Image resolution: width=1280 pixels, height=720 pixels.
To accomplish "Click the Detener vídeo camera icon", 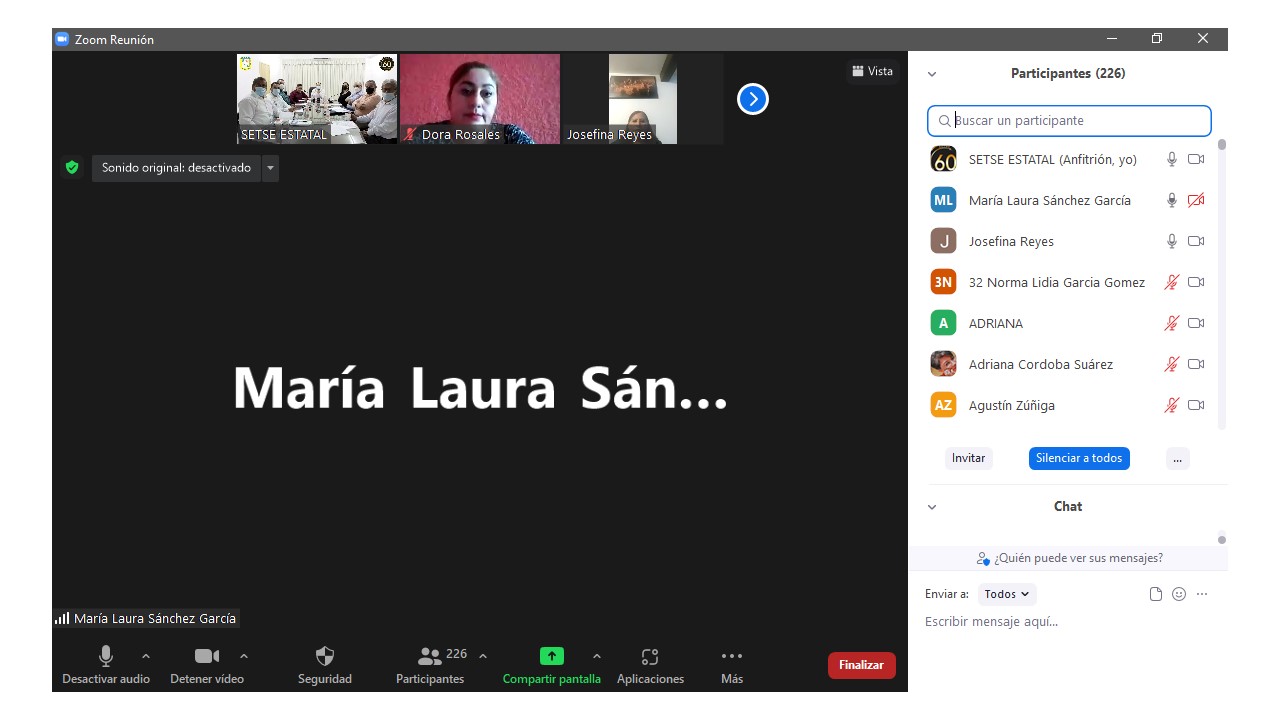I will pos(207,656).
